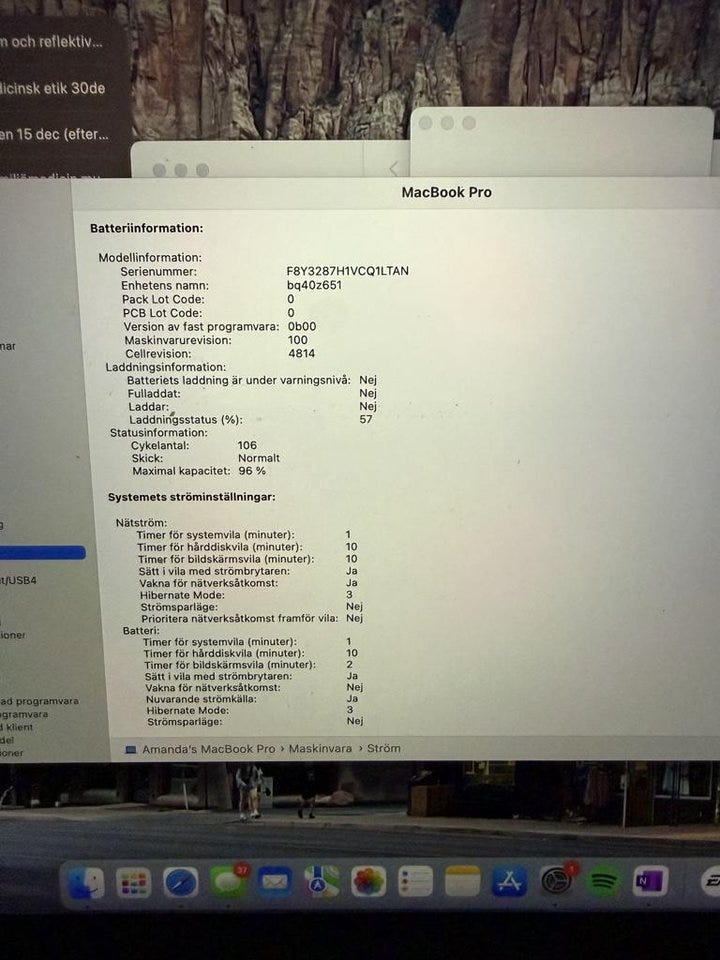Open reminder 'icinsk etik 30de' in widget
The width and height of the screenshot is (720, 960).
[x=53, y=88]
